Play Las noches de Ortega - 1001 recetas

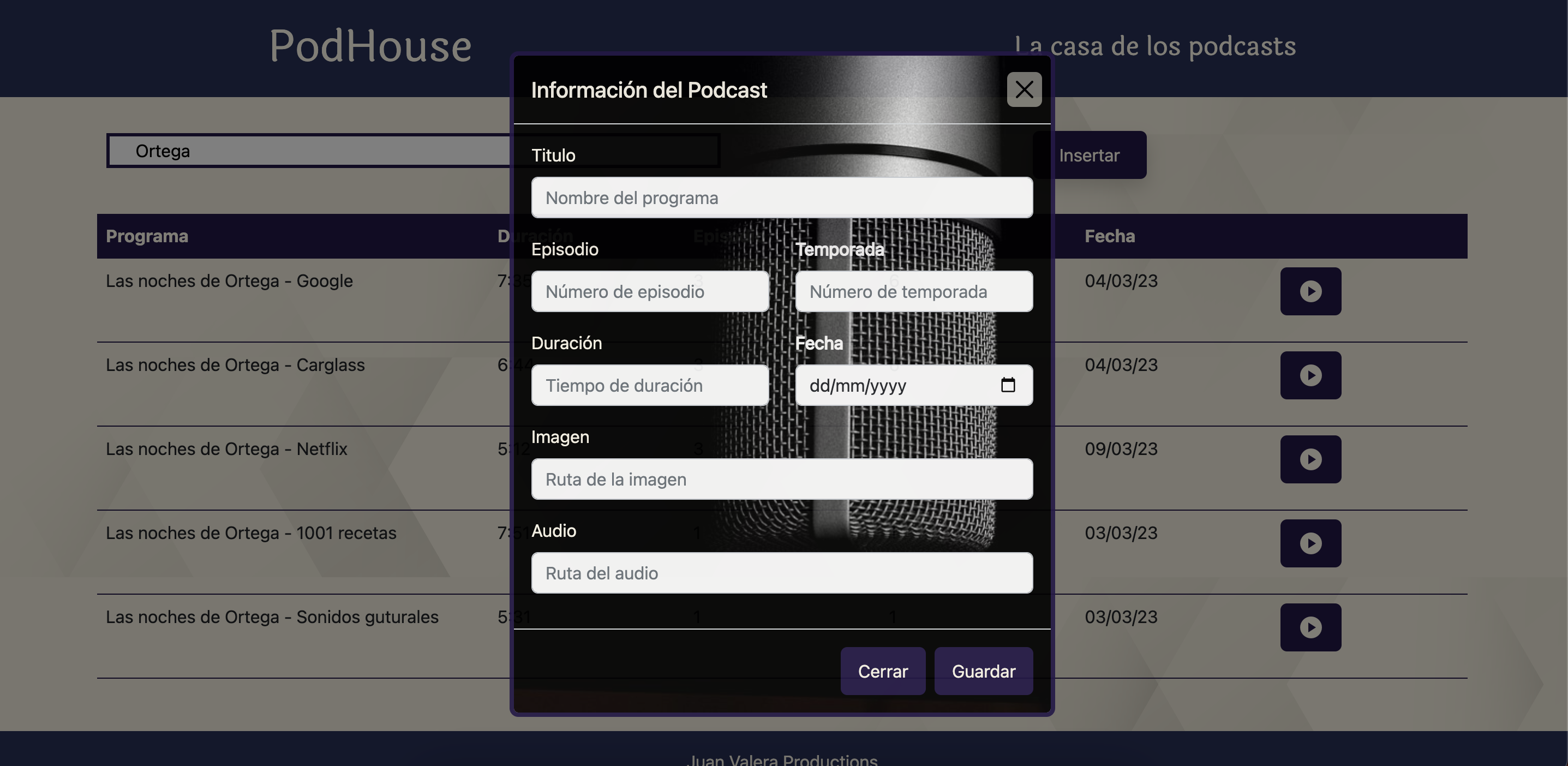click(1310, 543)
